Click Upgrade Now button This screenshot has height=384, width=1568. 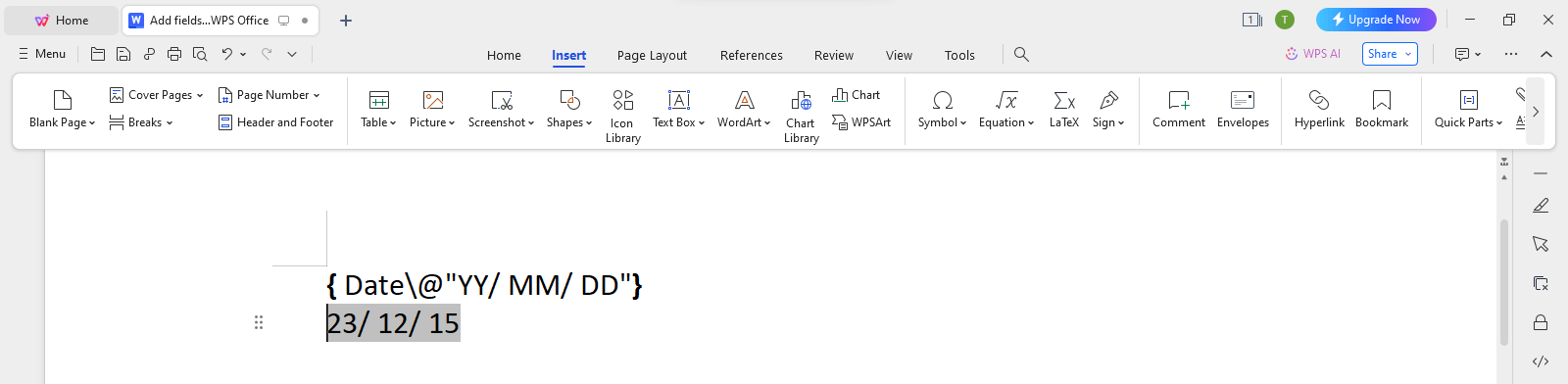(1376, 20)
